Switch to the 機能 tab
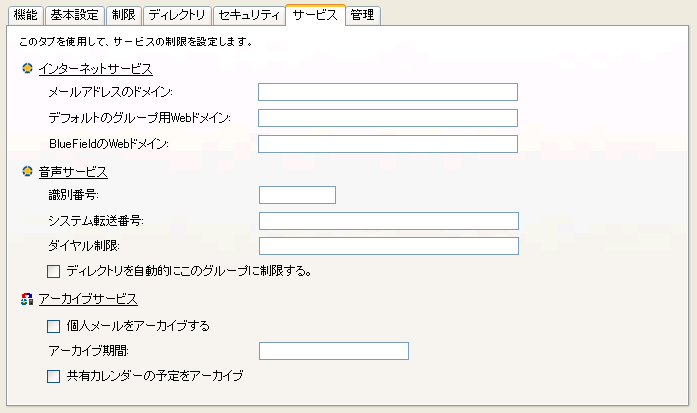 (x=25, y=15)
